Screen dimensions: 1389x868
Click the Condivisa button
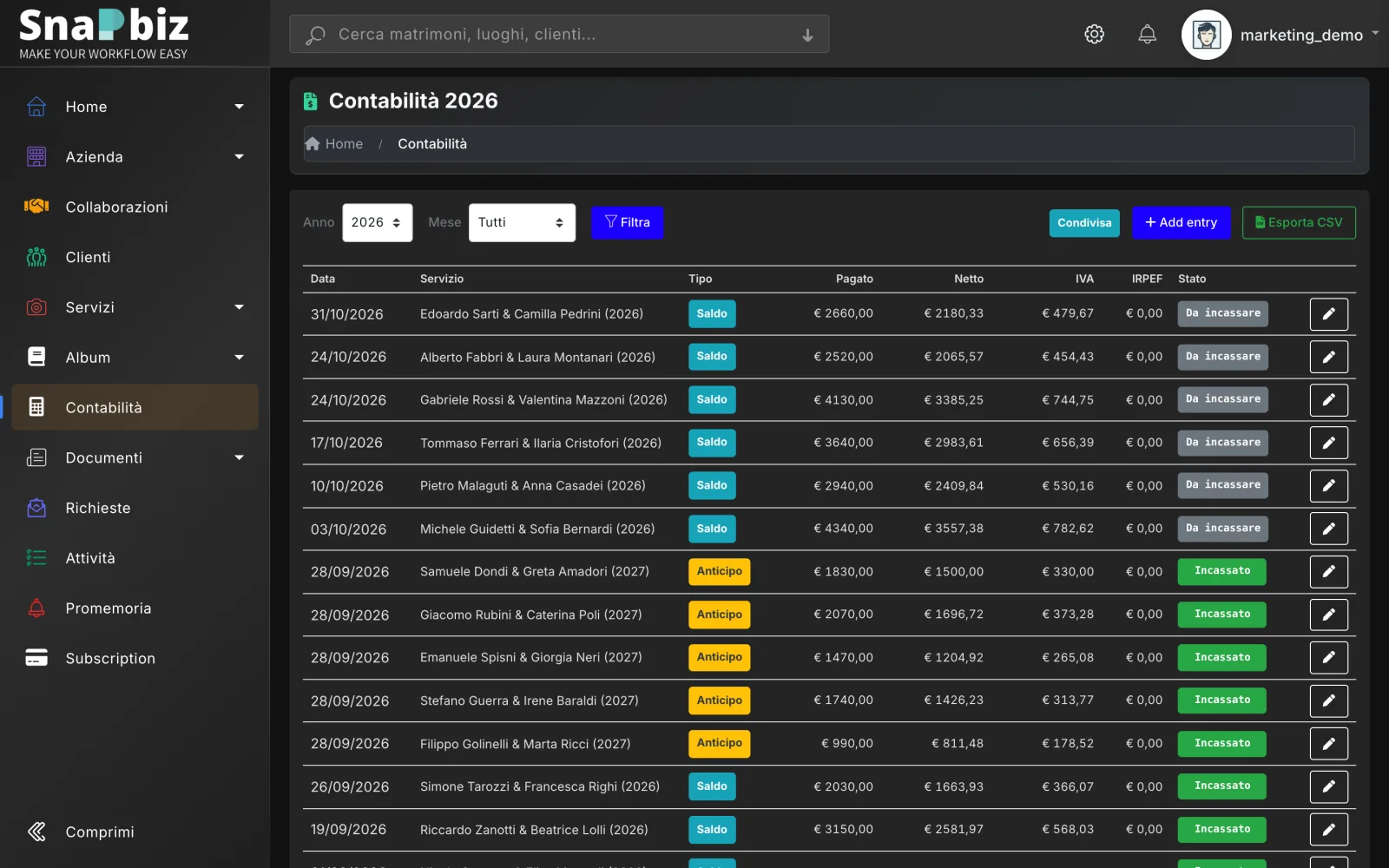pyautogui.click(x=1084, y=223)
